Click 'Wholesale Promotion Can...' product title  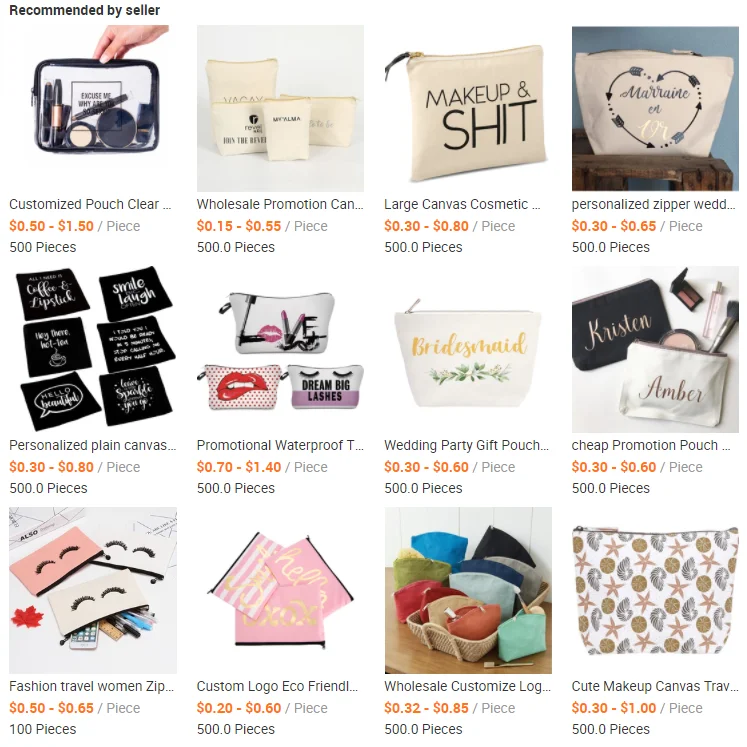(280, 204)
